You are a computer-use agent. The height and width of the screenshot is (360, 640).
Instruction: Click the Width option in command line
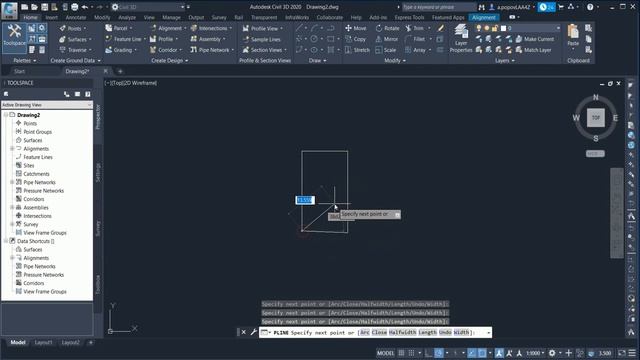461,332
